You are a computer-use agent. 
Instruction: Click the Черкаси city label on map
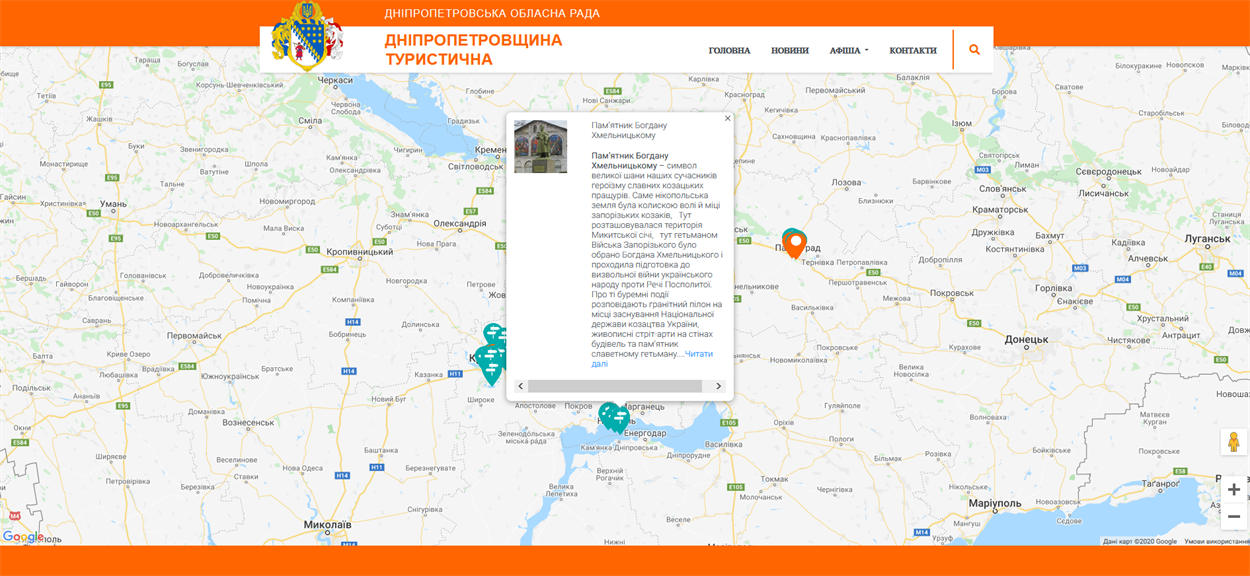click(x=336, y=80)
